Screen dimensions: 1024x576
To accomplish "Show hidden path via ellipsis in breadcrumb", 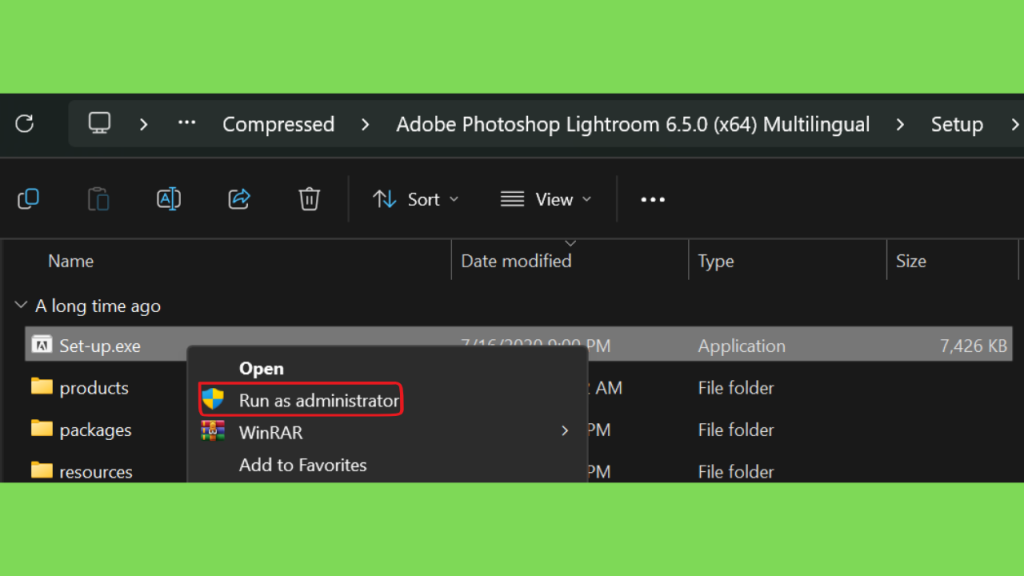I will pyautogui.click(x=187, y=122).
